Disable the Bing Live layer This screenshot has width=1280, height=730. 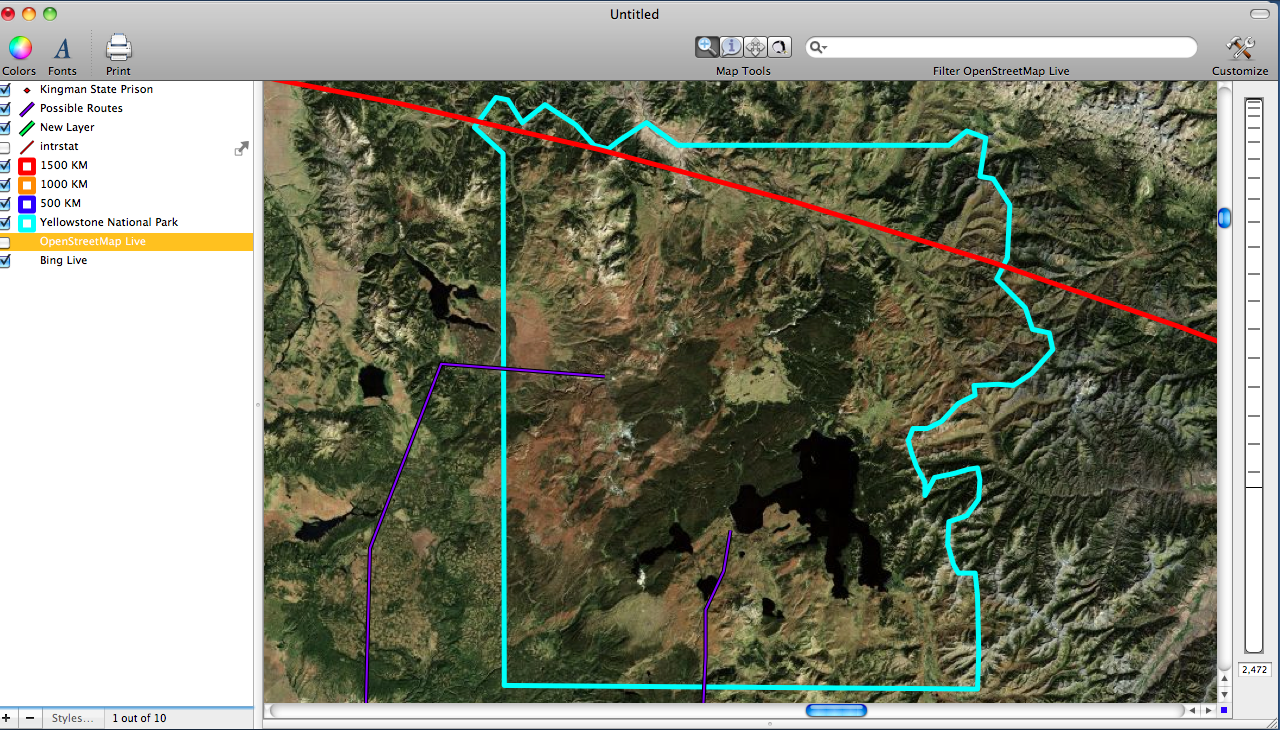click(x=6, y=260)
